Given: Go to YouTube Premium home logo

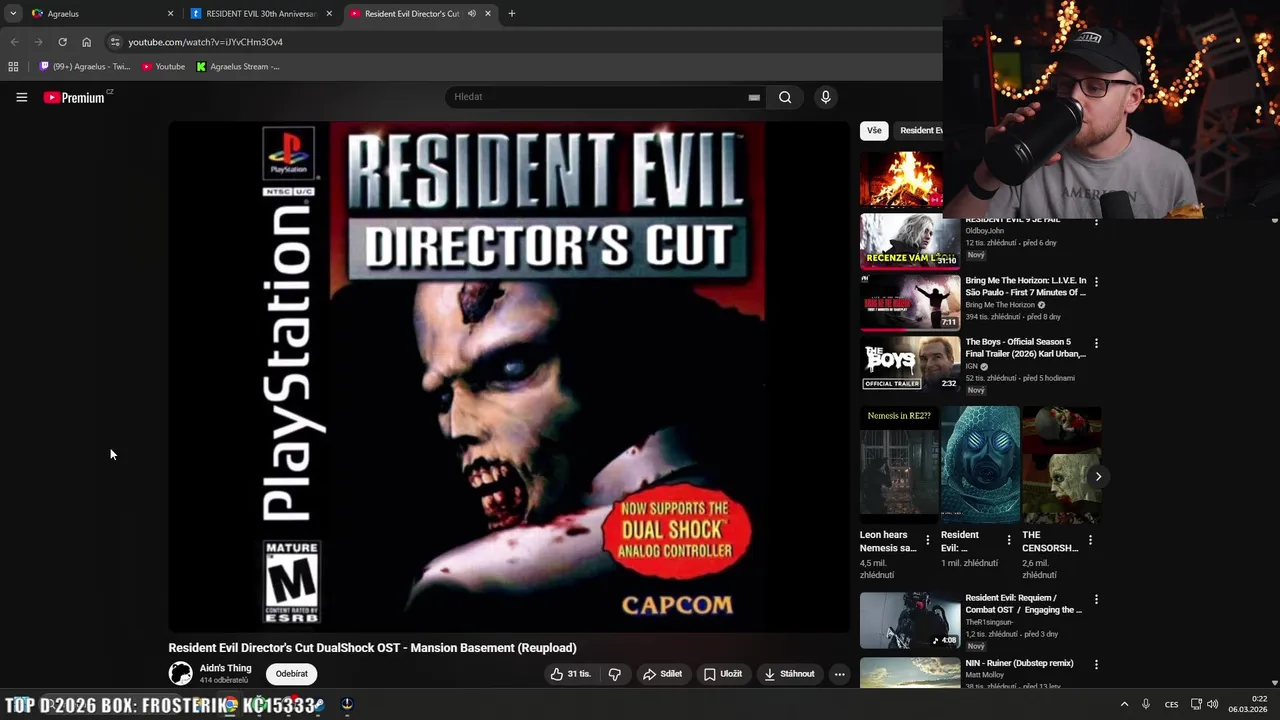Looking at the screenshot, I should coord(75,97).
